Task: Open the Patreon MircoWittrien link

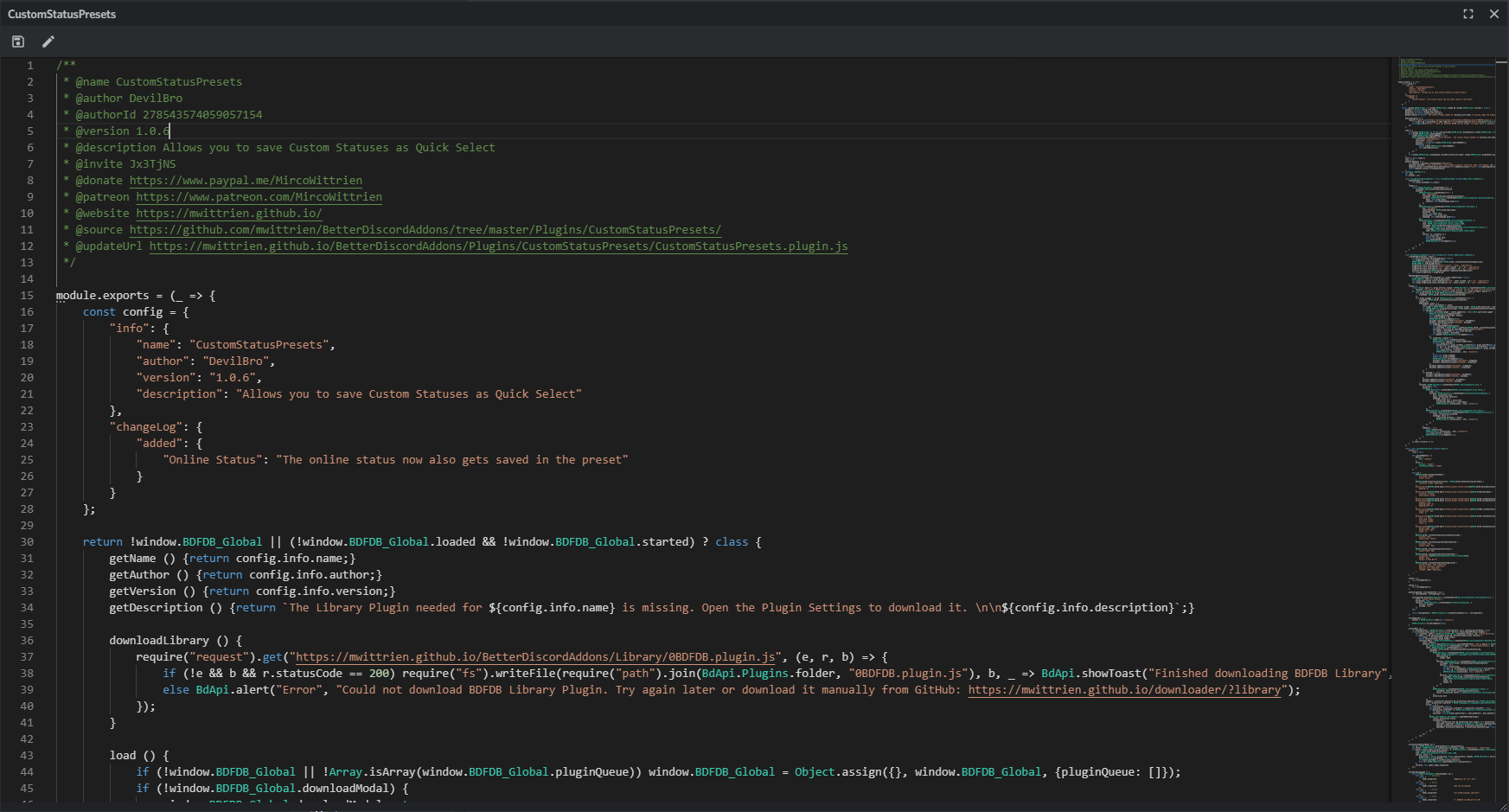Action: click(259, 197)
